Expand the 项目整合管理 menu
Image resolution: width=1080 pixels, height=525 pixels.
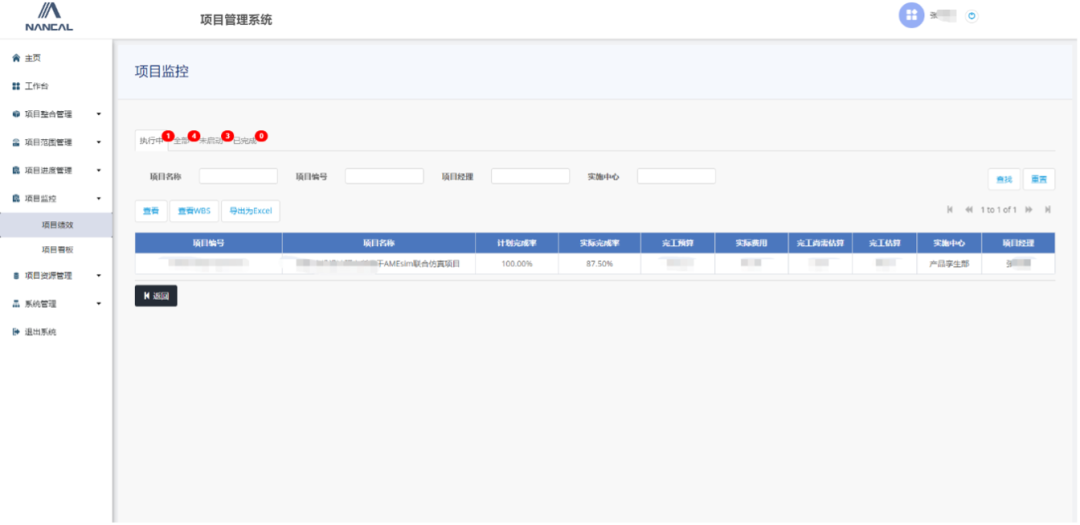coord(98,114)
